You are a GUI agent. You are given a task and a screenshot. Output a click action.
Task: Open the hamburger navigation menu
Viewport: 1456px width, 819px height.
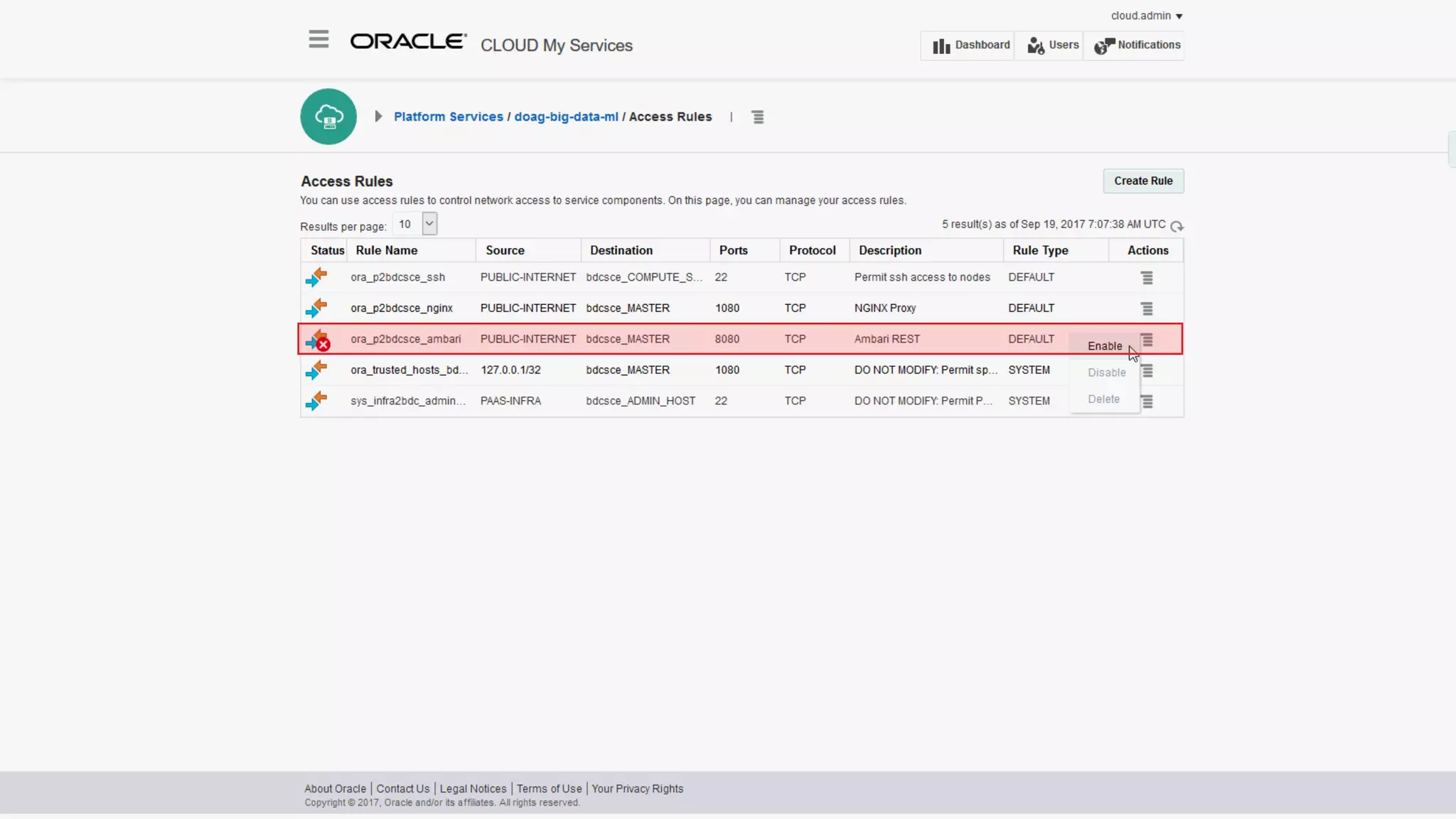318,39
